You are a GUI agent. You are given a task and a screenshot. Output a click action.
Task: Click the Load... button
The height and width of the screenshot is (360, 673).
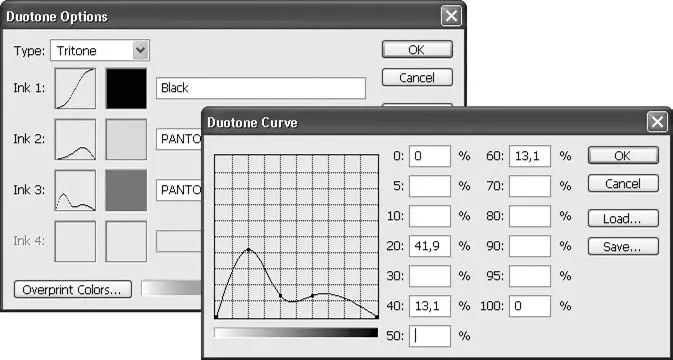point(623,218)
